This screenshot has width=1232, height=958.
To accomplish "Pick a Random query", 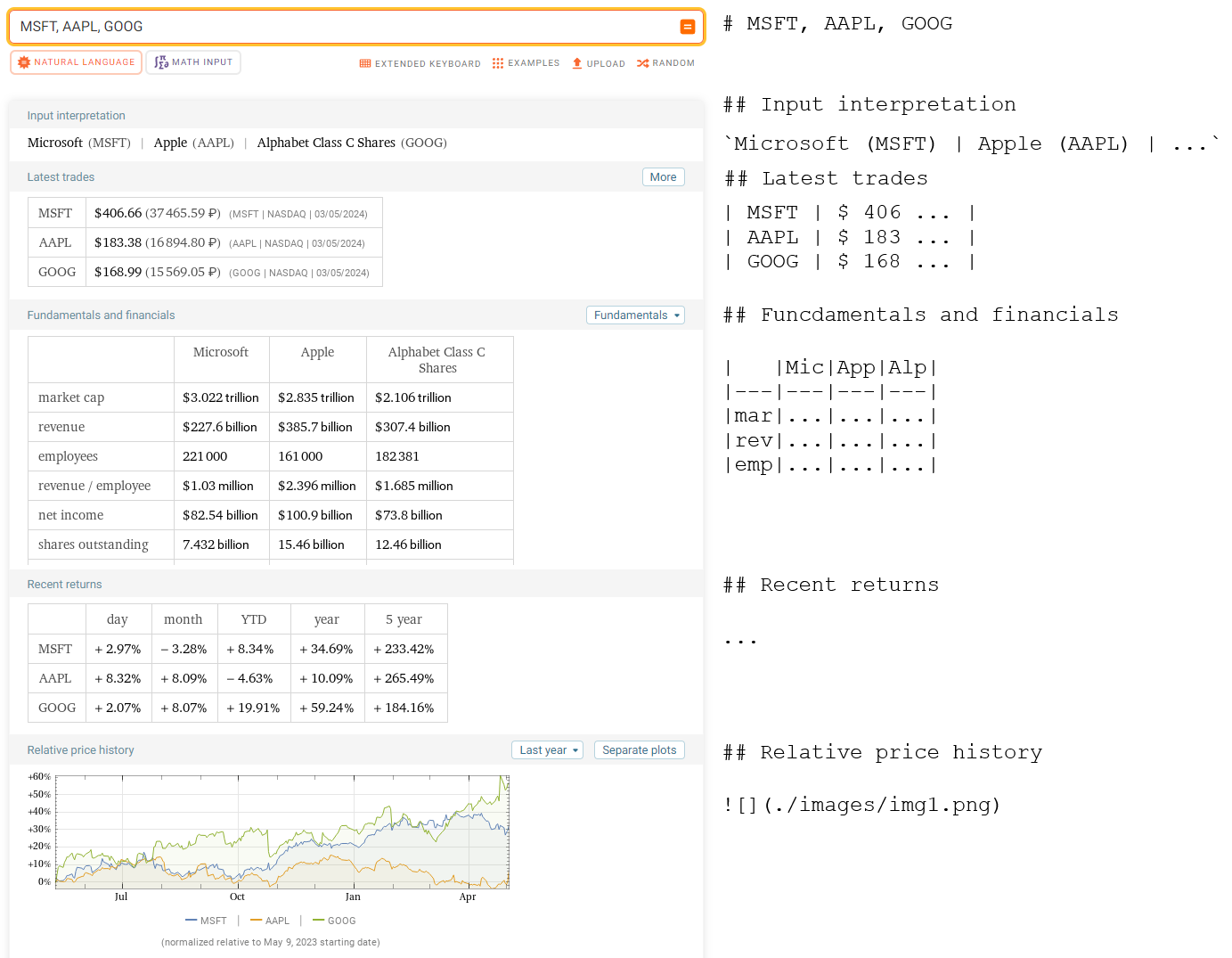I will [x=665, y=63].
